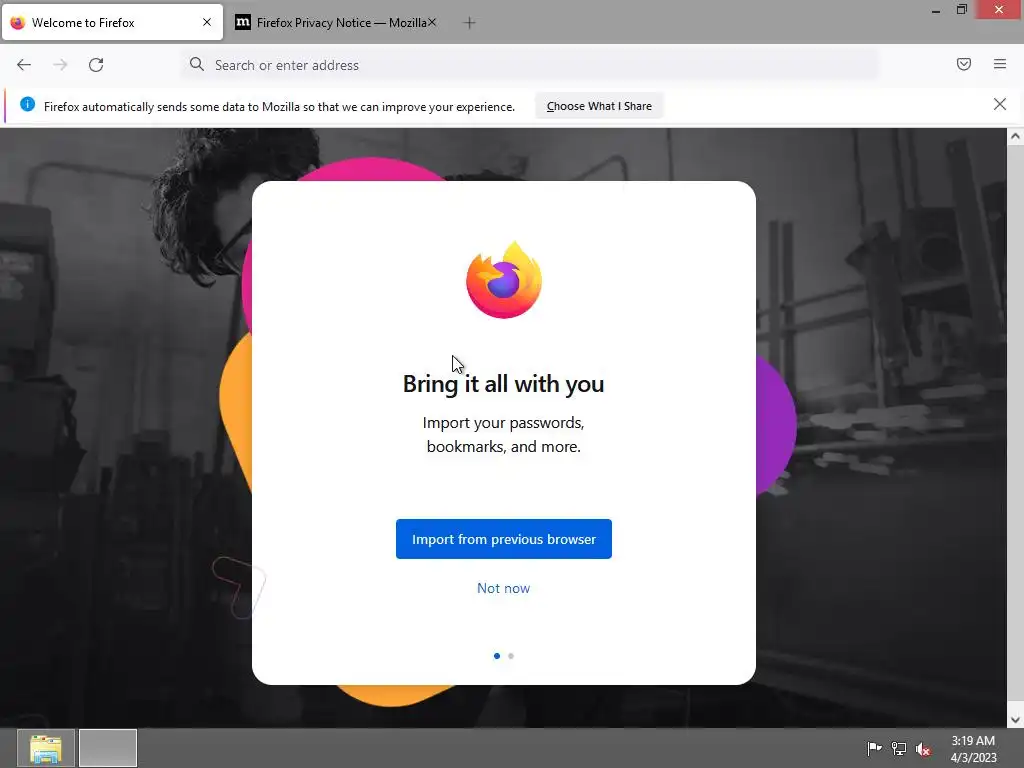Viewport: 1024px width, 768px height.
Task: Click the Firefox logo in welcome card
Action: point(504,280)
